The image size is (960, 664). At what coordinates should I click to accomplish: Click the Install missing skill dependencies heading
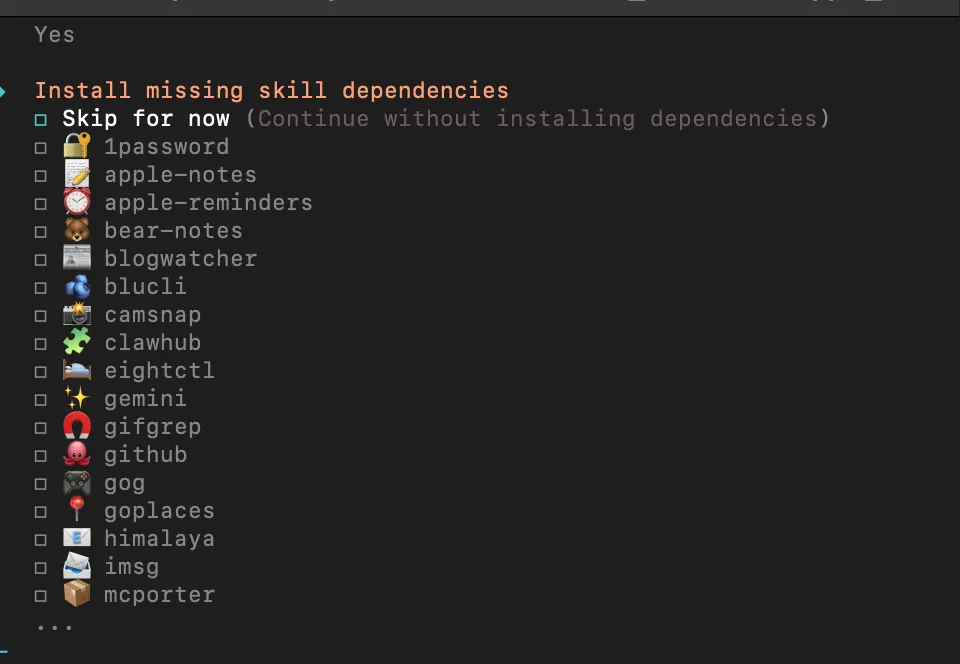pyautogui.click(x=271, y=91)
